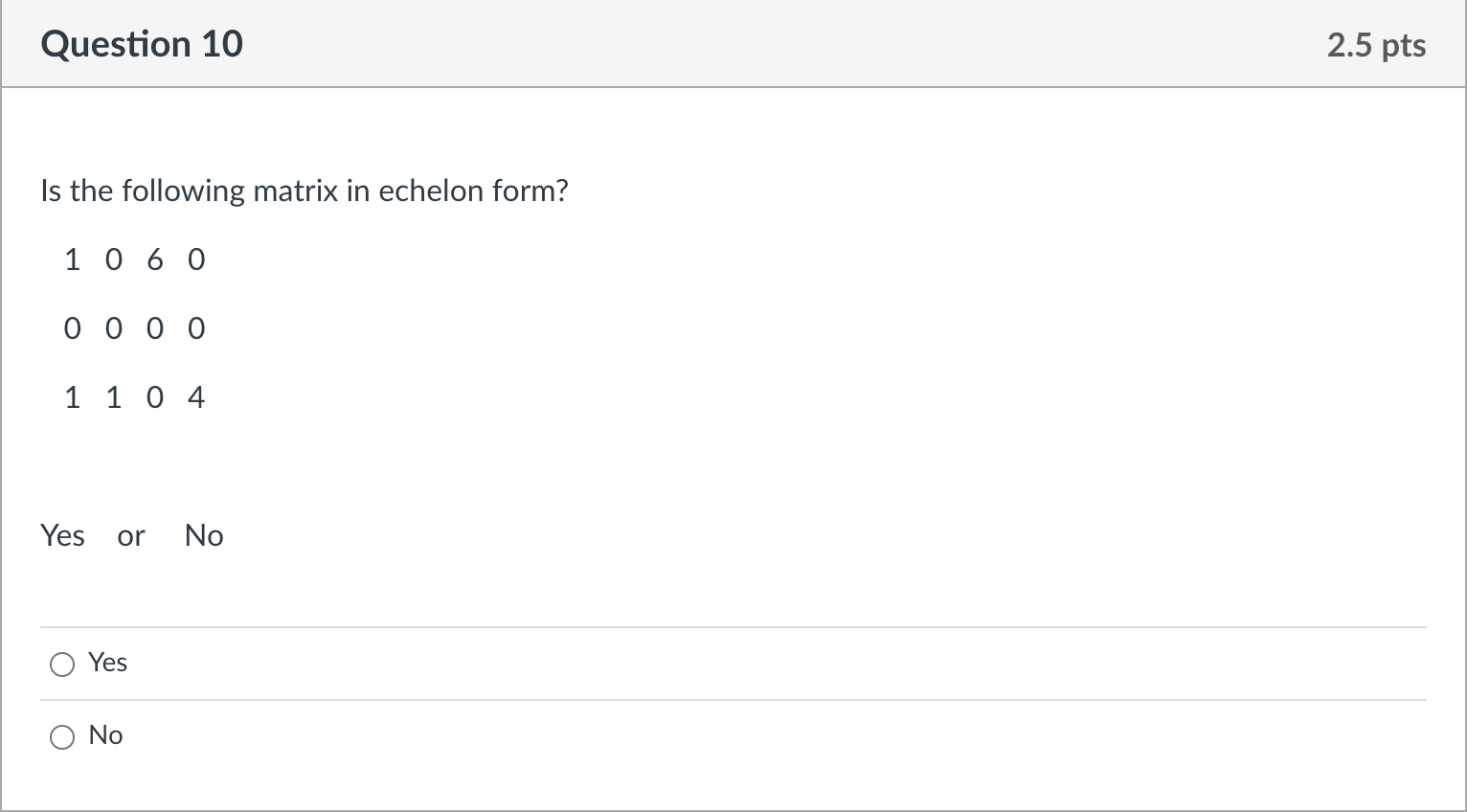Click the bottom matrix row '1 1 0 4'
The width and height of the screenshot is (1467, 812).
tap(135, 397)
